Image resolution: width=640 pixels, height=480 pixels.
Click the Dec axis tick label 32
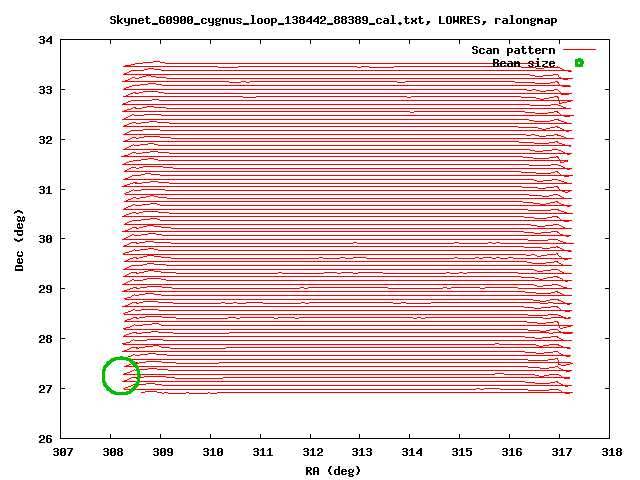(46, 140)
